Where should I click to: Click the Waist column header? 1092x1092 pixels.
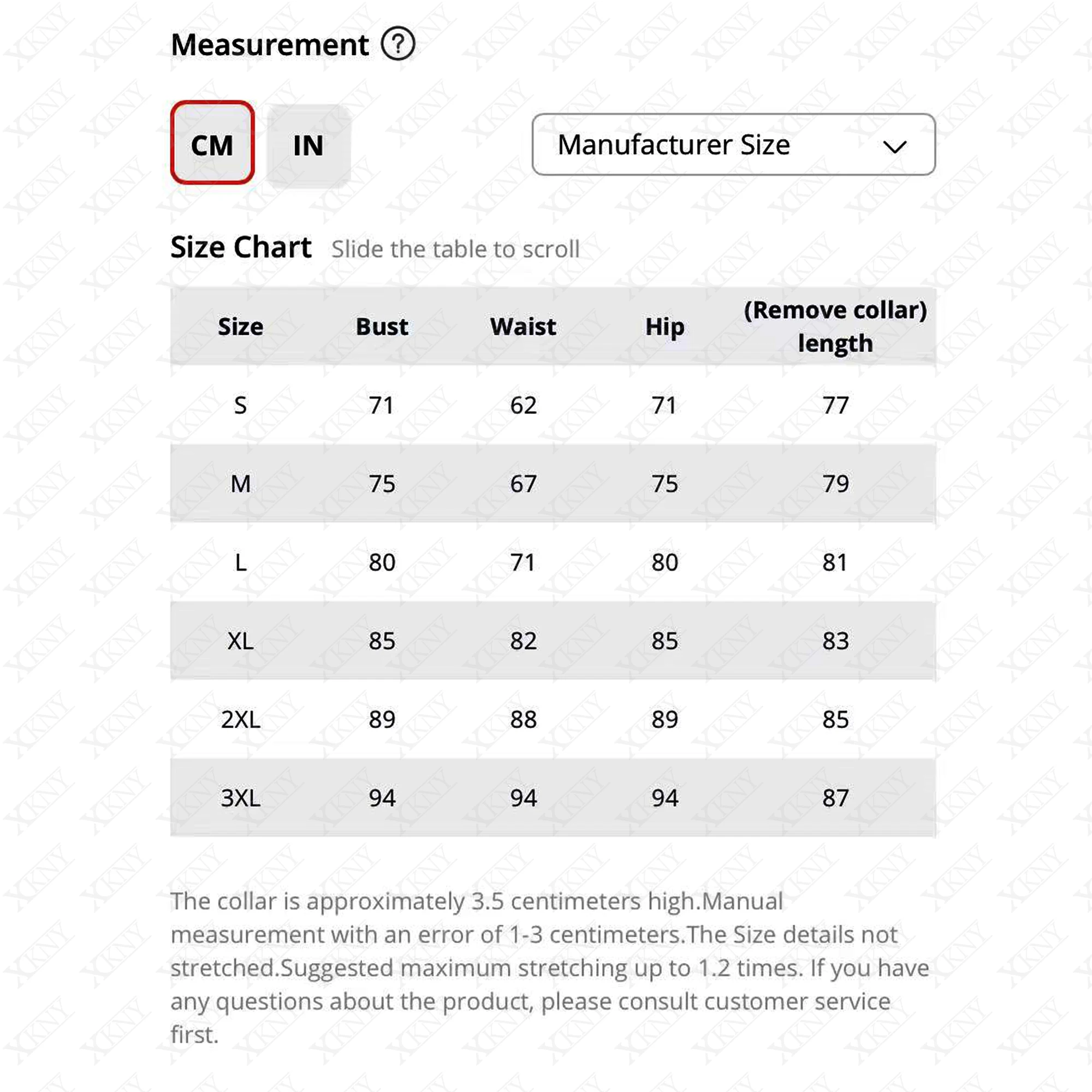[x=524, y=327]
